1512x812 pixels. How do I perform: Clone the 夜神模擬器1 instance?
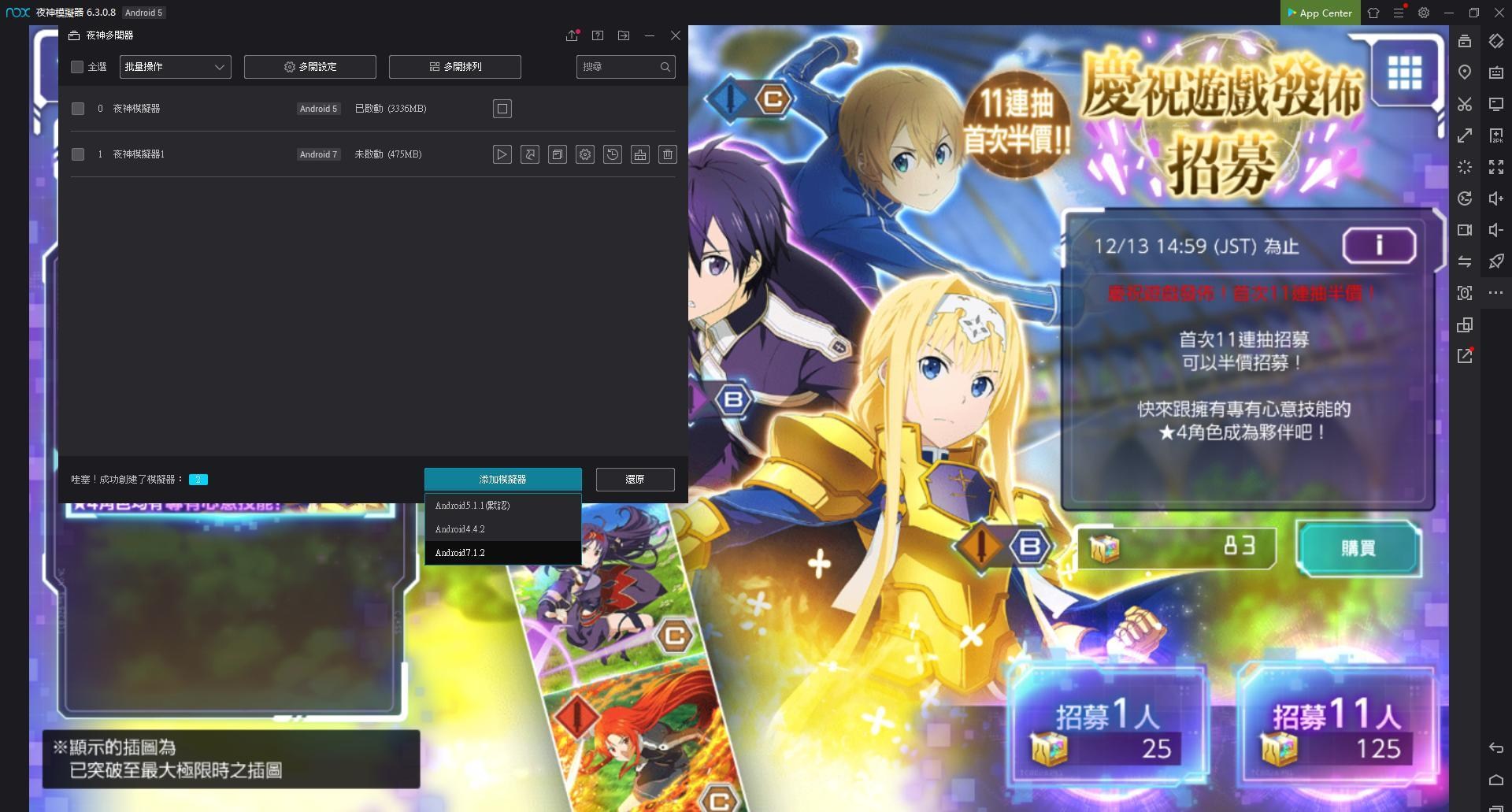pos(558,154)
